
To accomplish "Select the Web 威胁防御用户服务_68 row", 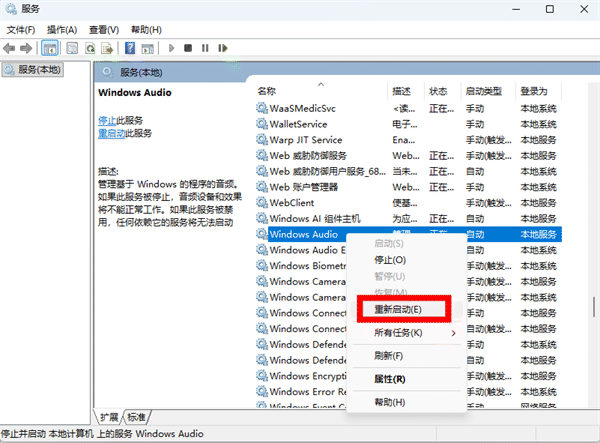I will tap(408, 171).
